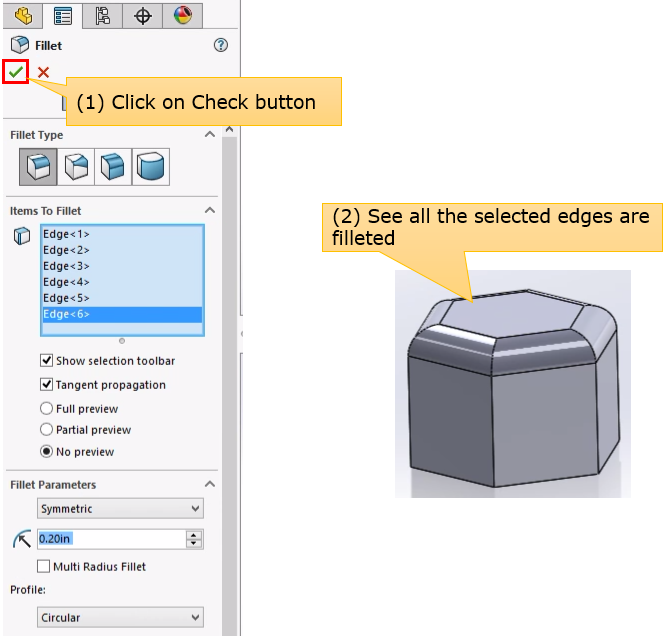Image resolution: width=668 pixels, height=641 pixels.
Task: Enable Multi Radius Fillet checkbox
Action: point(43,566)
